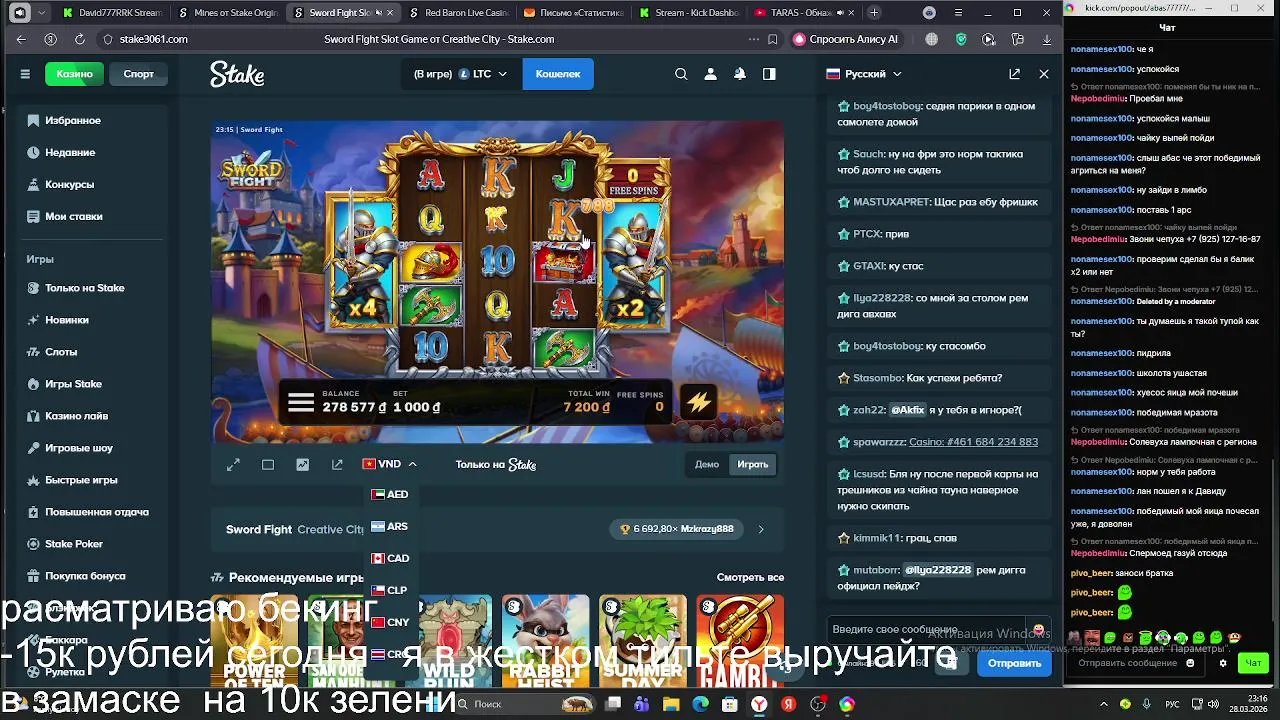Viewport: 1280px width, 720px height.
Task: Select the Спорт section button
Action: [138, 74]
